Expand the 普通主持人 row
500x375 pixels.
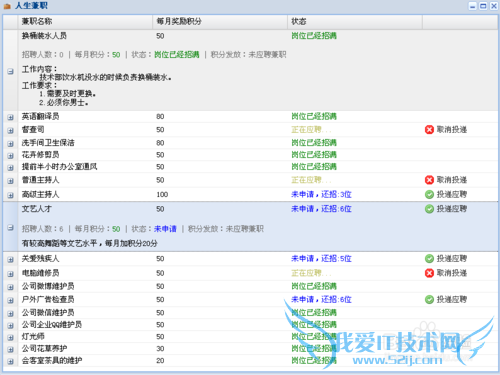pyautogui.click(x=10, y=181)
